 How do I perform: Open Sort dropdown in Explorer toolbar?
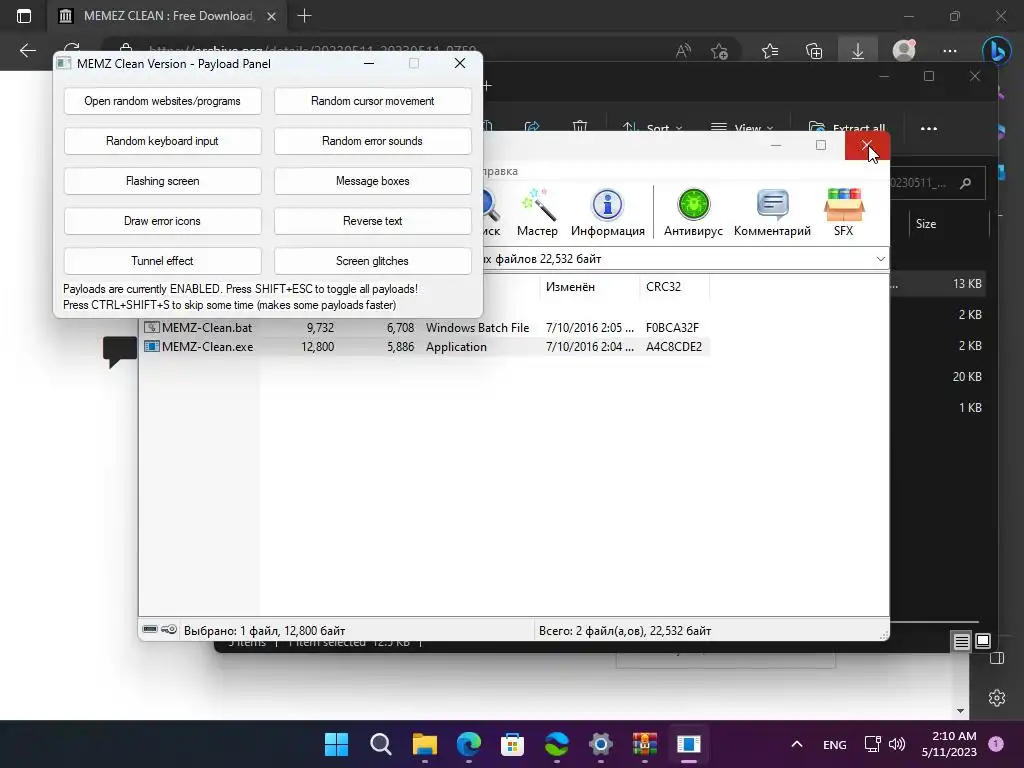pos(652,128)
